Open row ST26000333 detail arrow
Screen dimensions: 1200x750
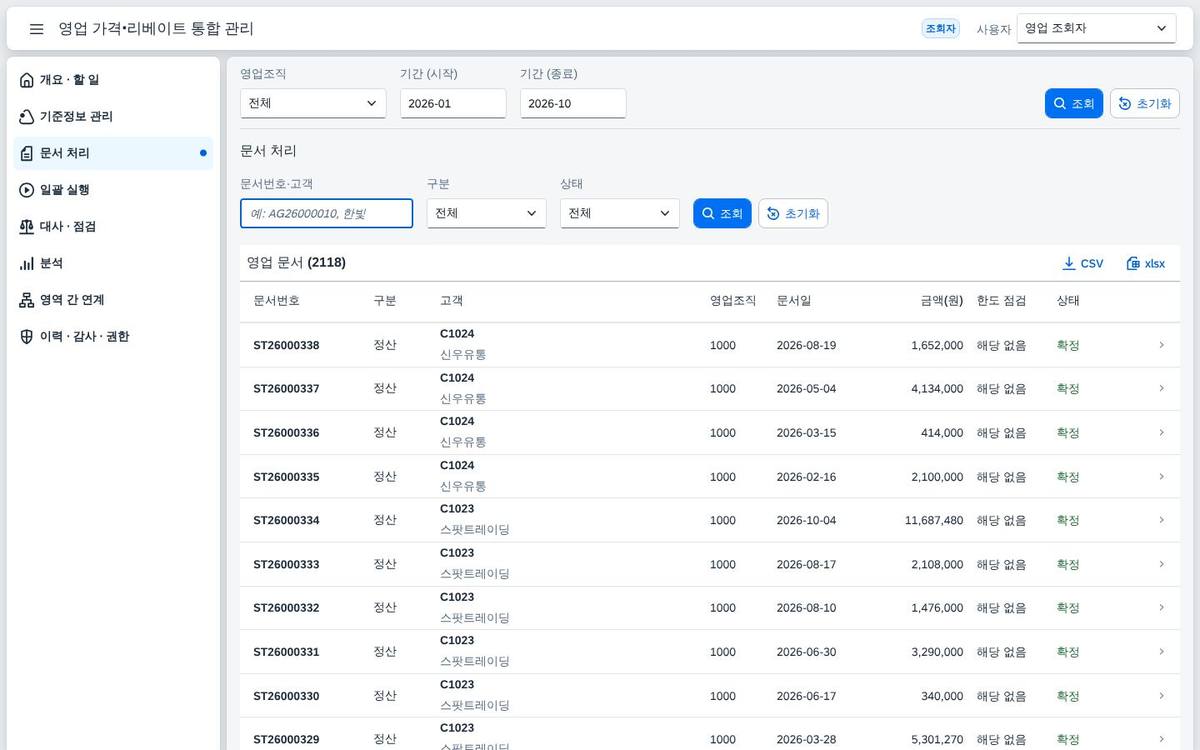pos(1161,564)
